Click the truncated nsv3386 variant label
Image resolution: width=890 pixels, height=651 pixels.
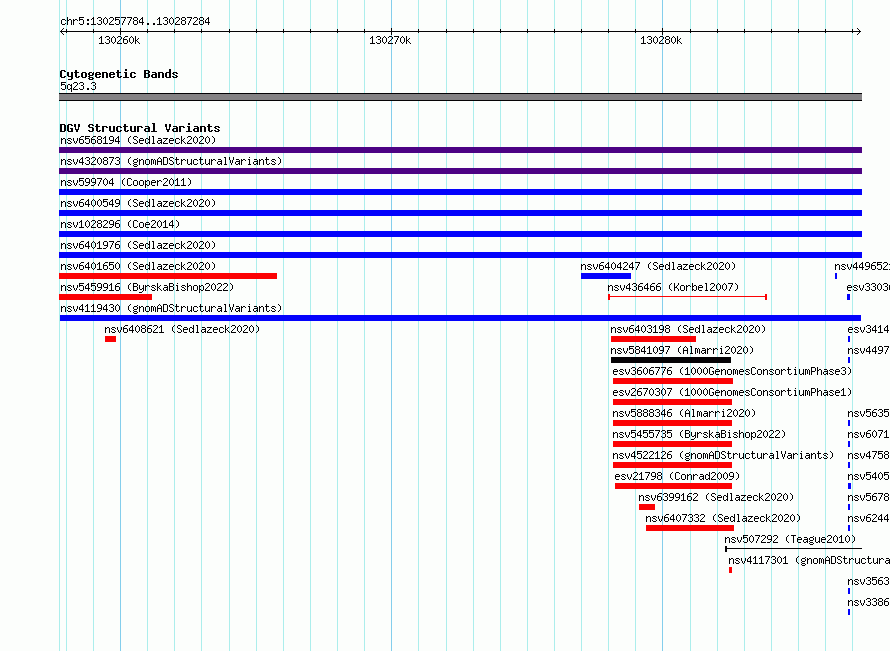click(x=868, y=602)
